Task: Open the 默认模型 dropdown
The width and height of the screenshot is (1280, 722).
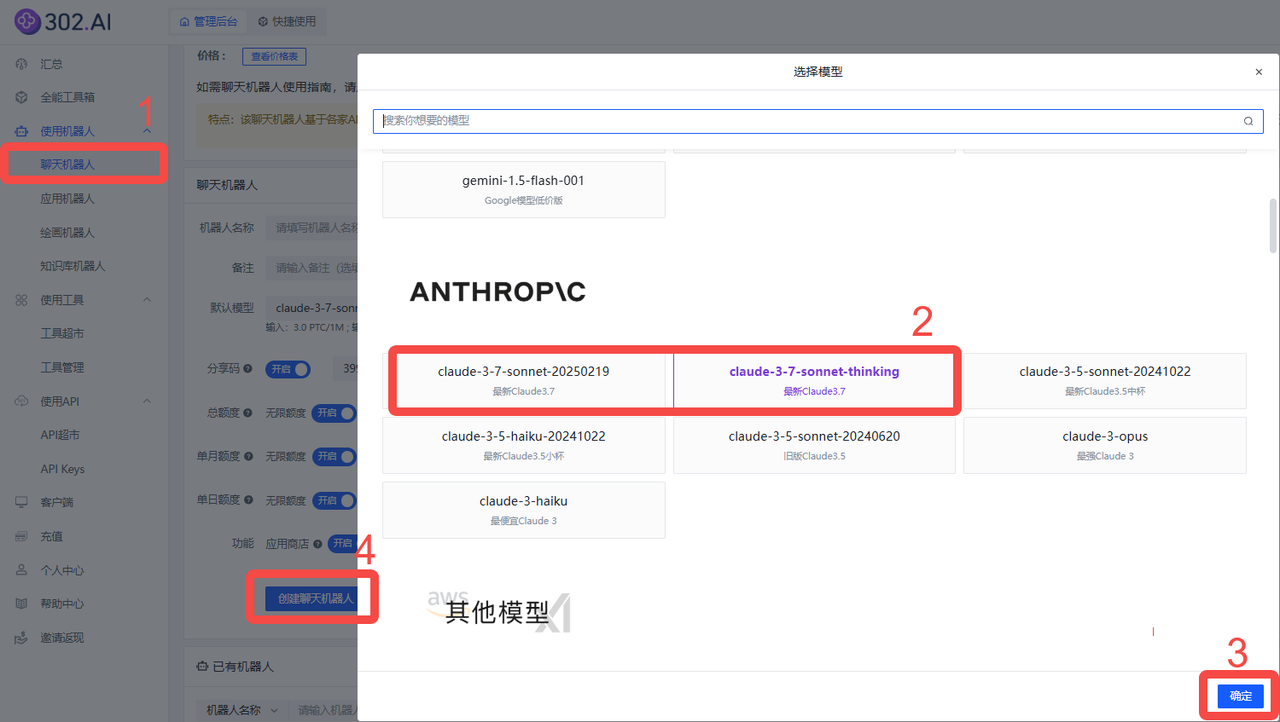Action: point(312,308)
